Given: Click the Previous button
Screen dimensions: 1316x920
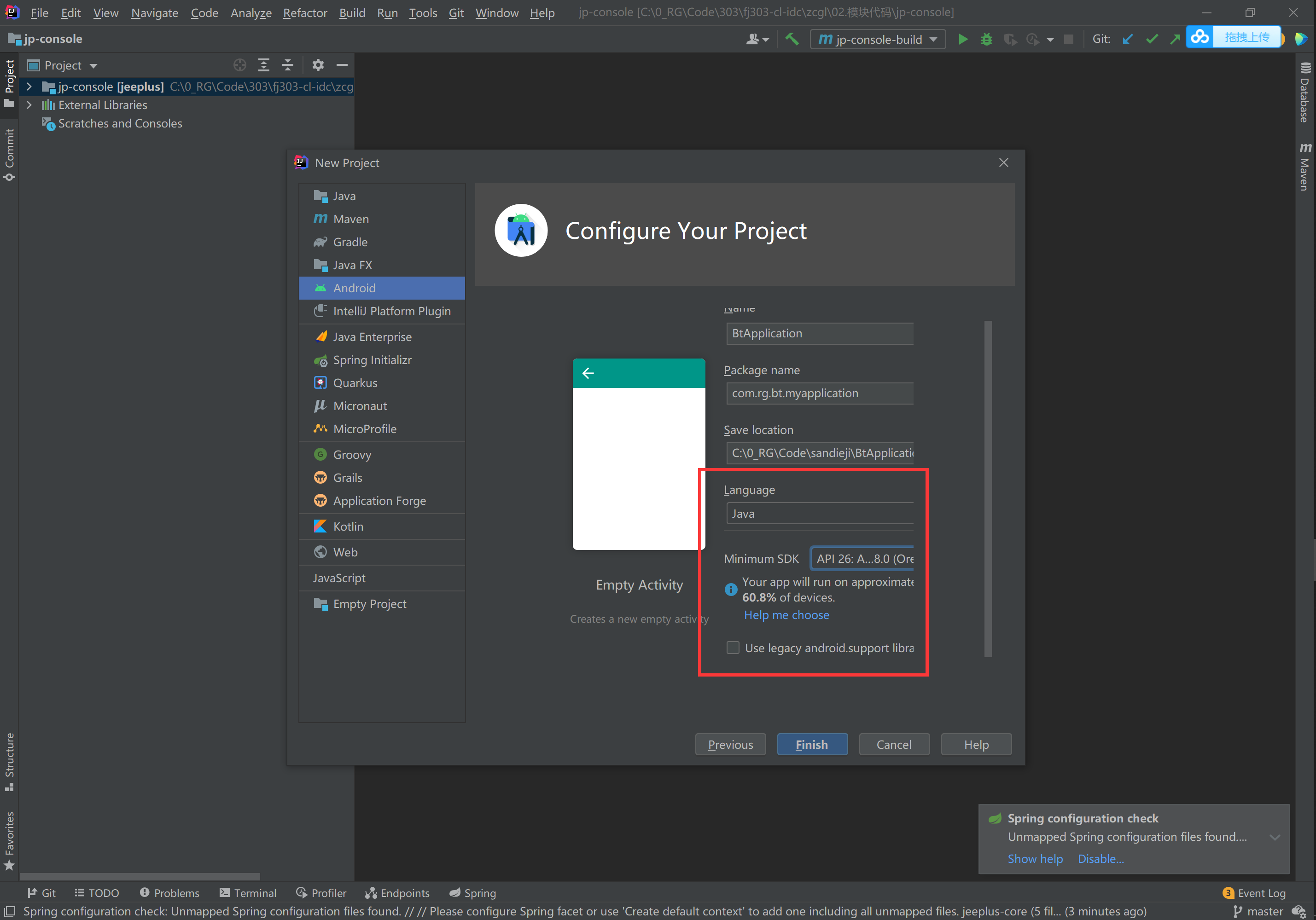Looking at the screenshot, I should (x=730, y=745).
